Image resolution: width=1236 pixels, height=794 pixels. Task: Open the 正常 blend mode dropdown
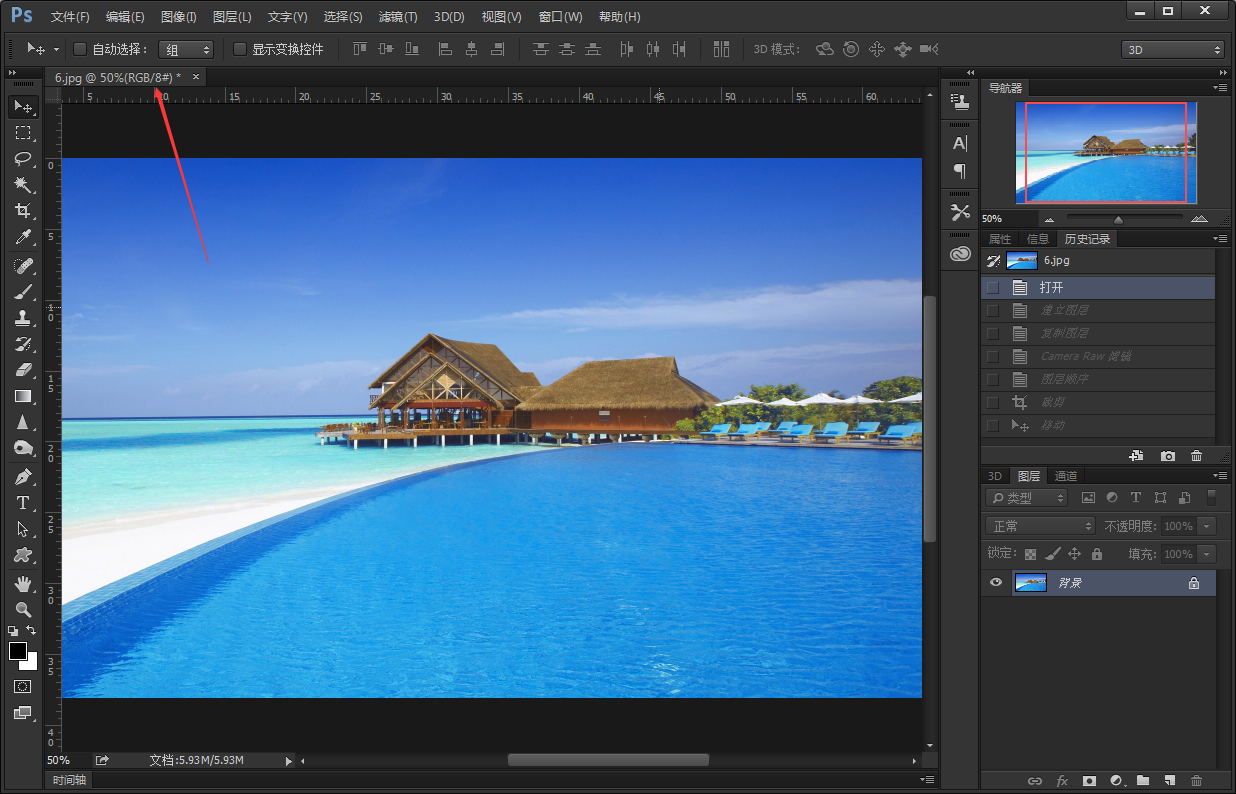click(1041, 526)
